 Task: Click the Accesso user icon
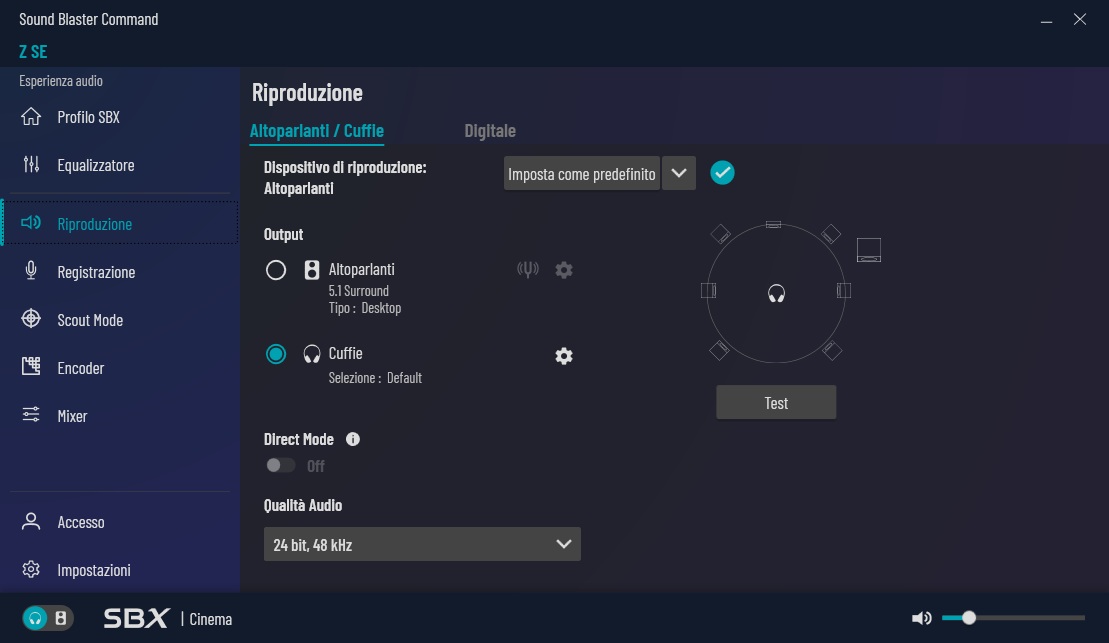tap(31, 521)
